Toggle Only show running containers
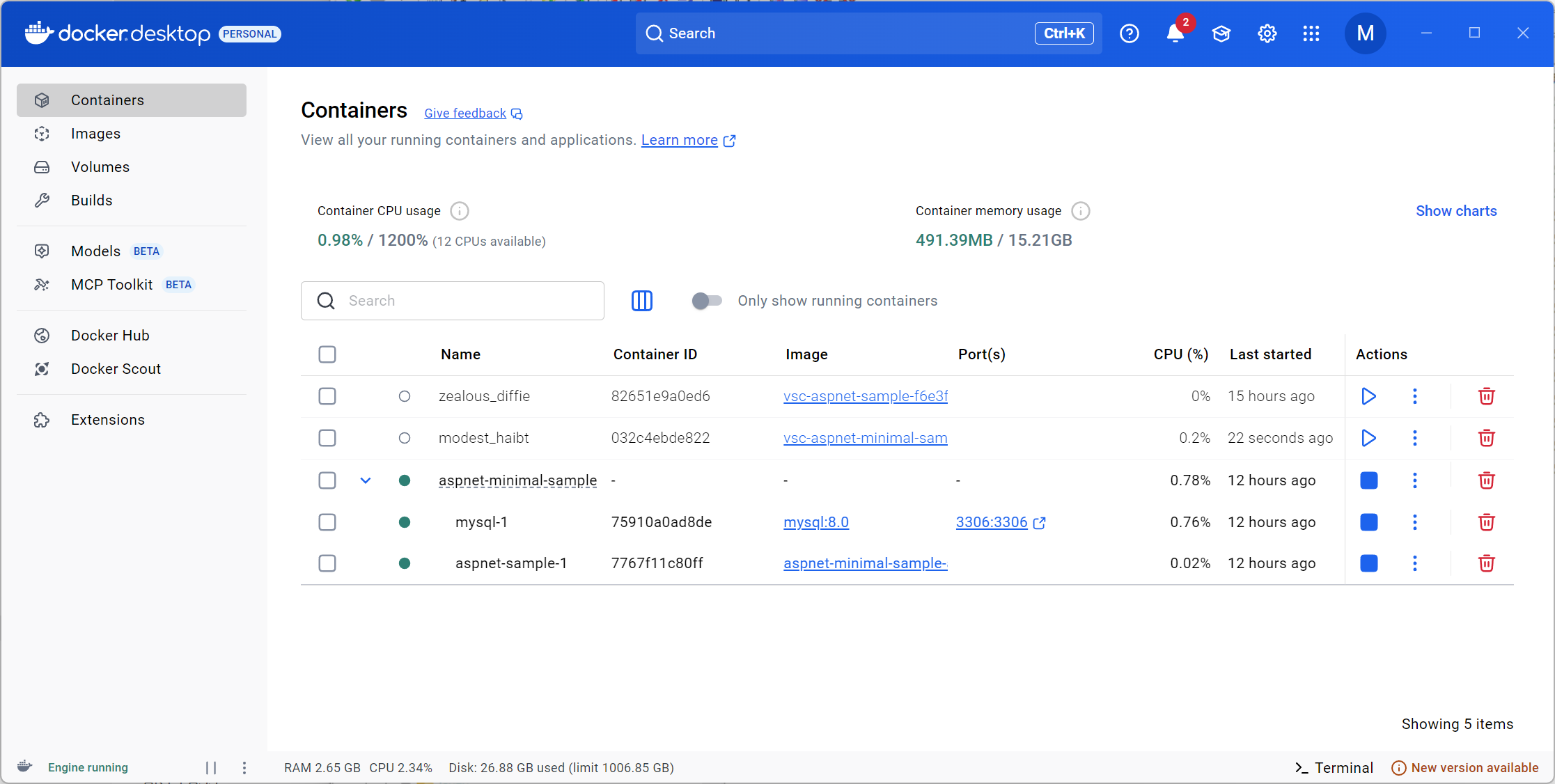The height and width of the screenshot is (784, 1555). 707,301
